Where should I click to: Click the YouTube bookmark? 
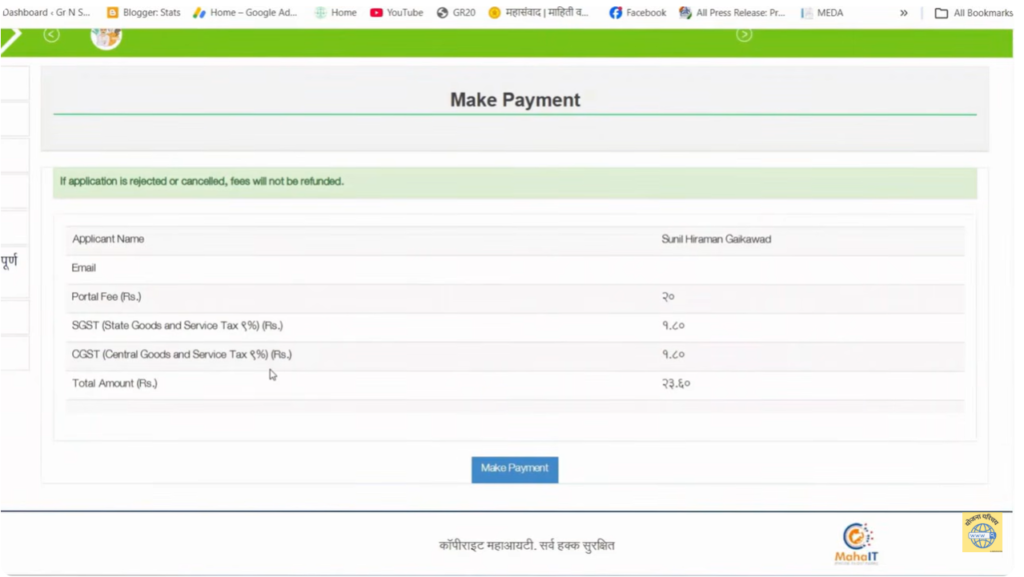396,13
